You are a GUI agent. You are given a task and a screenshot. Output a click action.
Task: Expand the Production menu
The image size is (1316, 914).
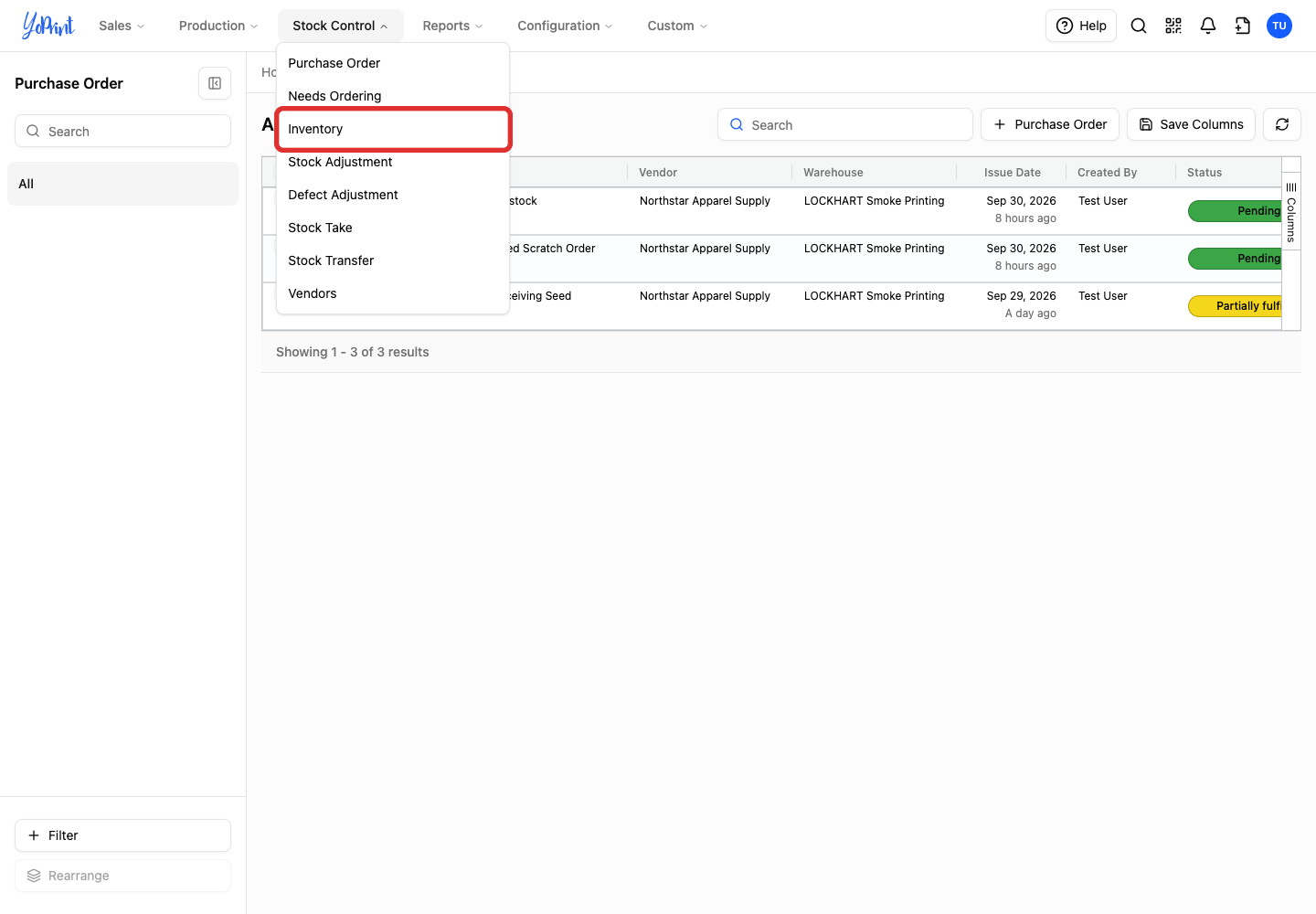pyautogui.click(x=218, y=26)
